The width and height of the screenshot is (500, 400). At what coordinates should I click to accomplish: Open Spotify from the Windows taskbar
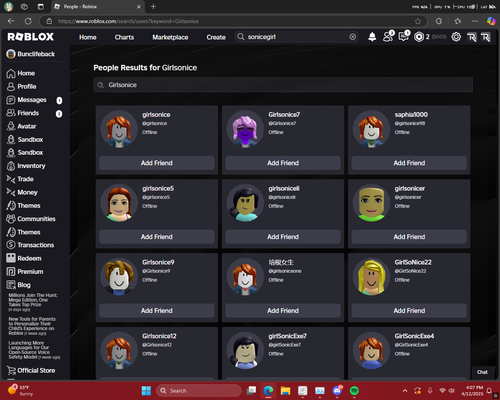pos(354,390)
